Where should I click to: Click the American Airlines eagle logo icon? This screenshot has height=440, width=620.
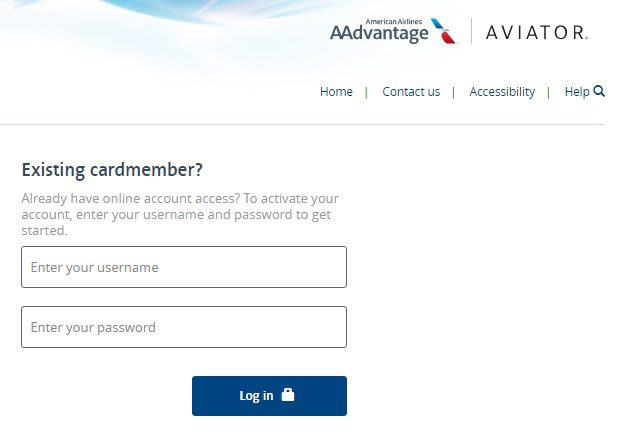point(443,31)
